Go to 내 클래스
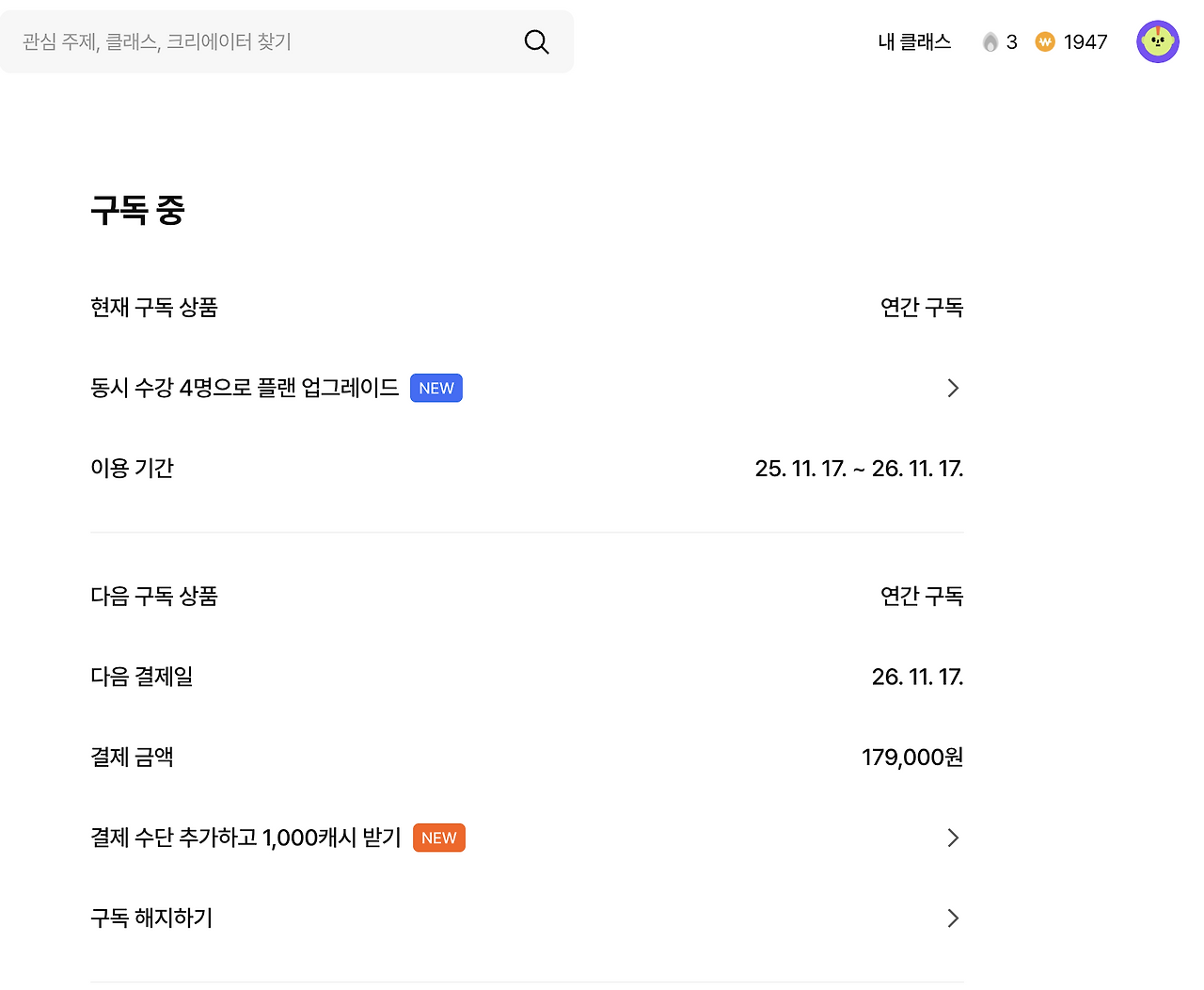This screenshot has width=1204, height=990. click(x=914, y=42)
